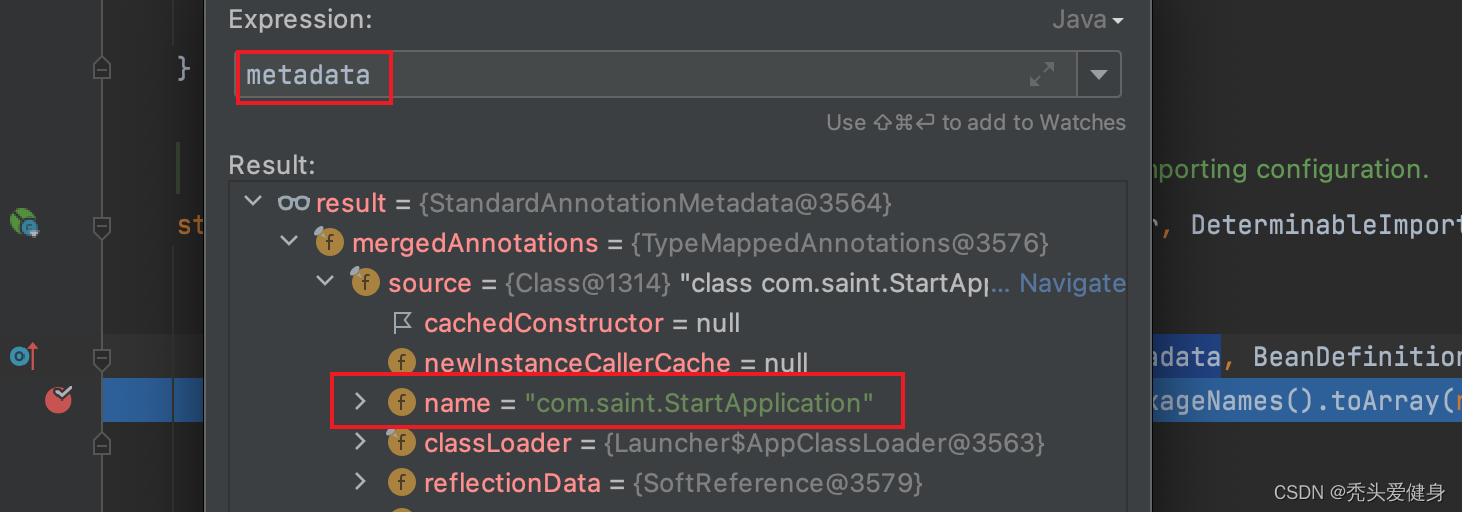Expand the reflectionData node
1462x512 pixels.
tap(361, 483)
